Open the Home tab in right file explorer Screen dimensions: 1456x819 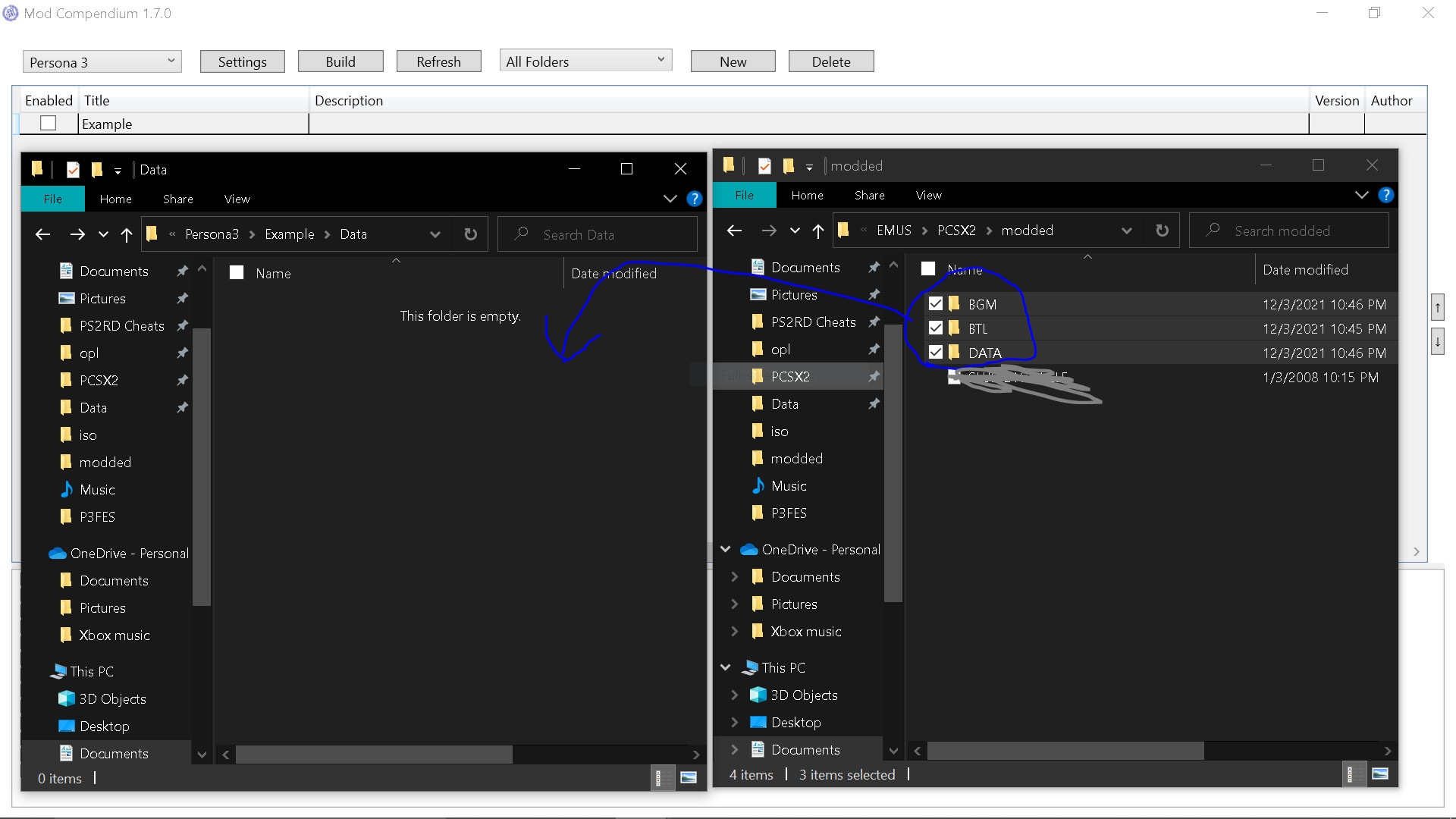(x=806, y=195)
